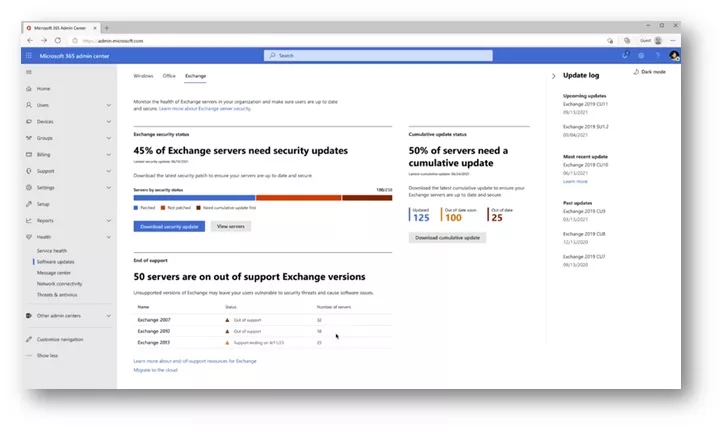Expand the Groups menu chevron
Screen dimensions: 723x431
(x=108, y=138)
